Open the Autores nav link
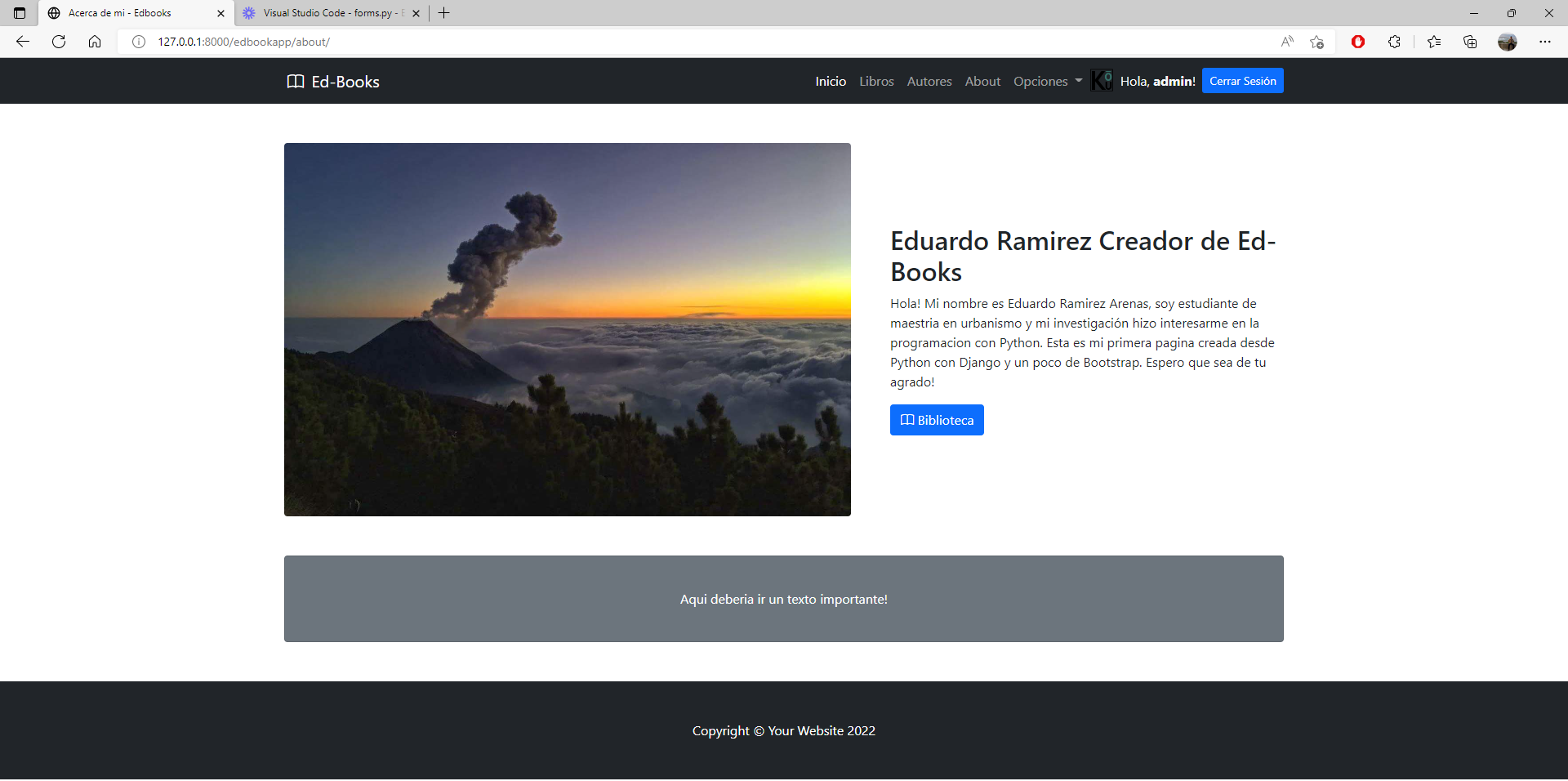This screenshot has width=1568, height=781. 929,82
